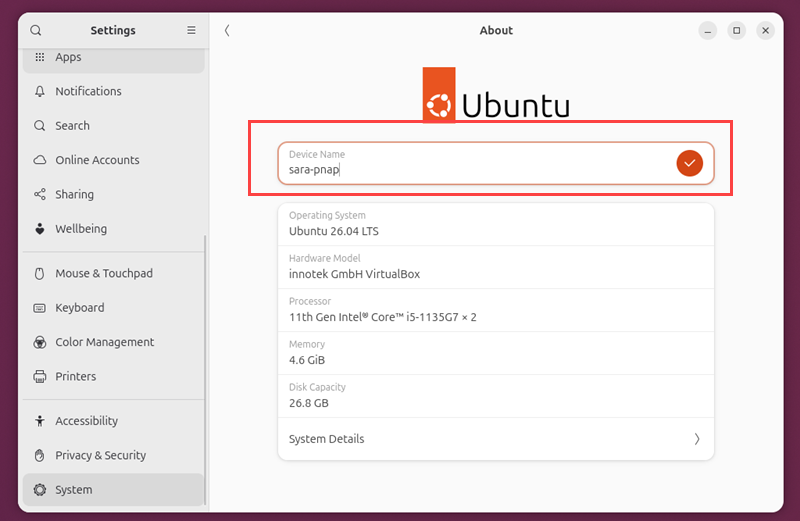
Task: Open Privacy & Security settings
Action: (x=113, y=455)
